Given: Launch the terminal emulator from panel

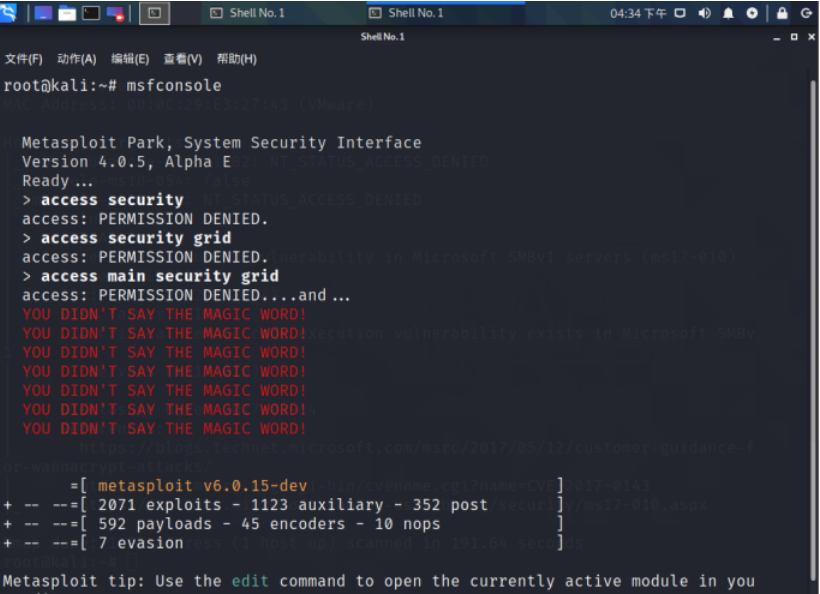Looking at the screenshot, I should [x=91, y=13].
